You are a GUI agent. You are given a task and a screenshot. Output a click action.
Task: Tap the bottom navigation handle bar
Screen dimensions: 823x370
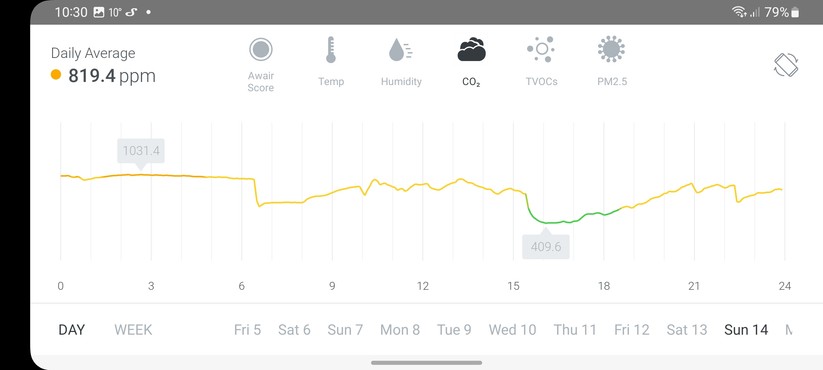pos(426,363)
